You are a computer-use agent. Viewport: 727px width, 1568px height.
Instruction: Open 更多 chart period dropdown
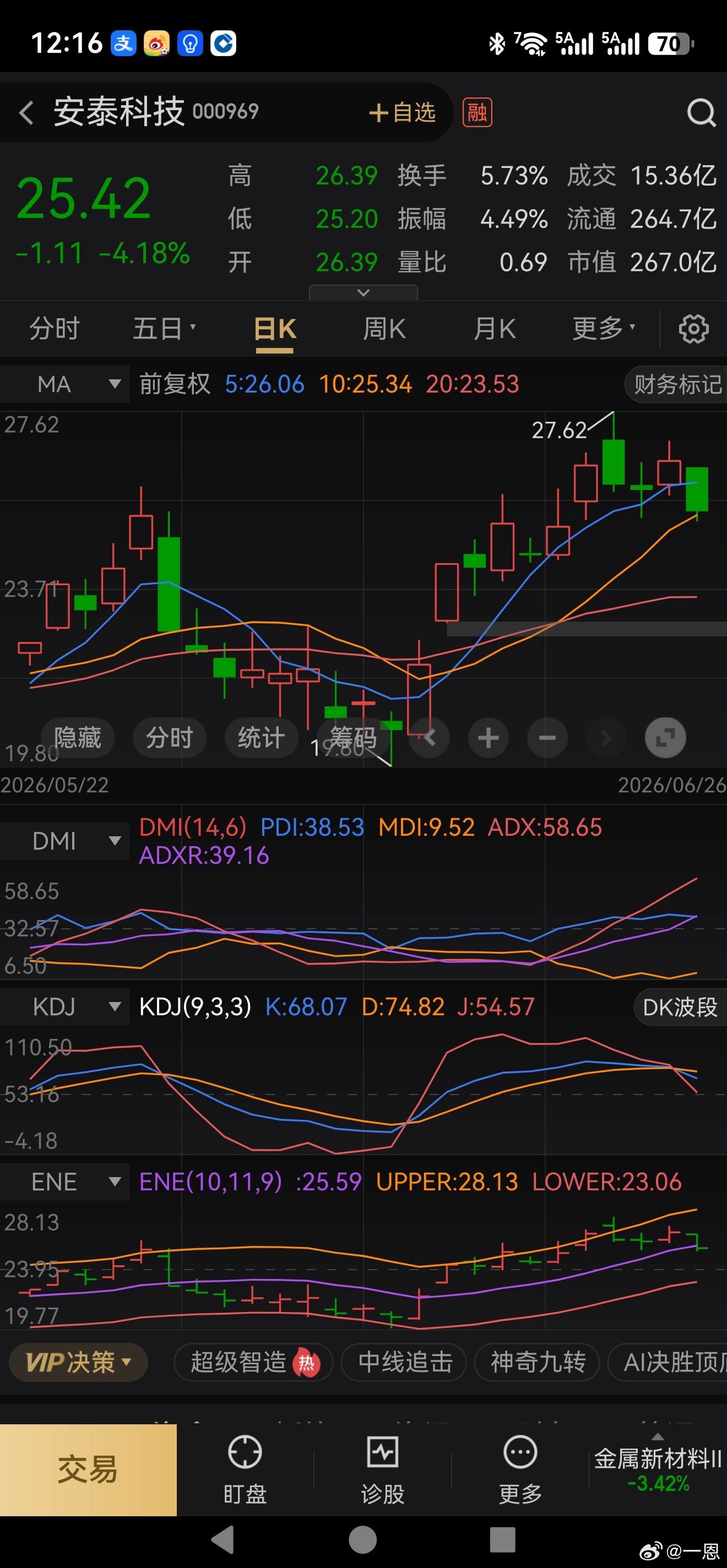tap(604, 329)
